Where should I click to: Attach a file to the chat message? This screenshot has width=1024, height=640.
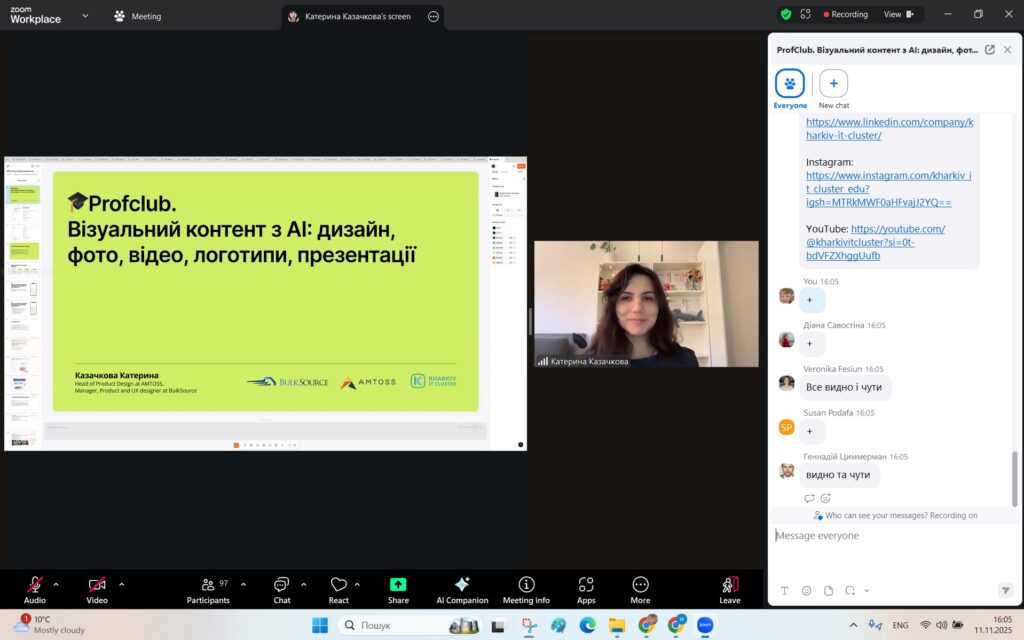tap(828, 590)
